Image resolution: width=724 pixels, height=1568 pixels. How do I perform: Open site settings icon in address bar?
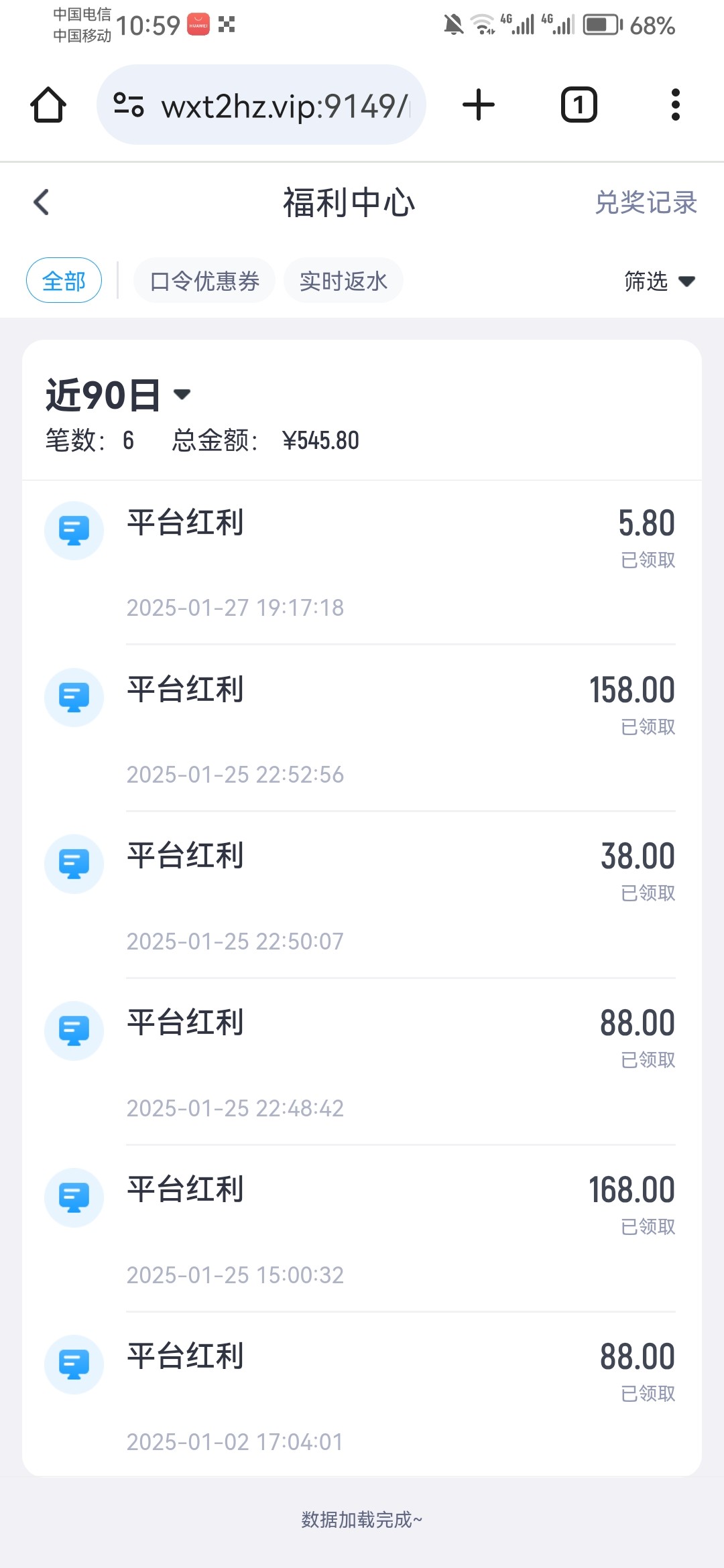129,105
